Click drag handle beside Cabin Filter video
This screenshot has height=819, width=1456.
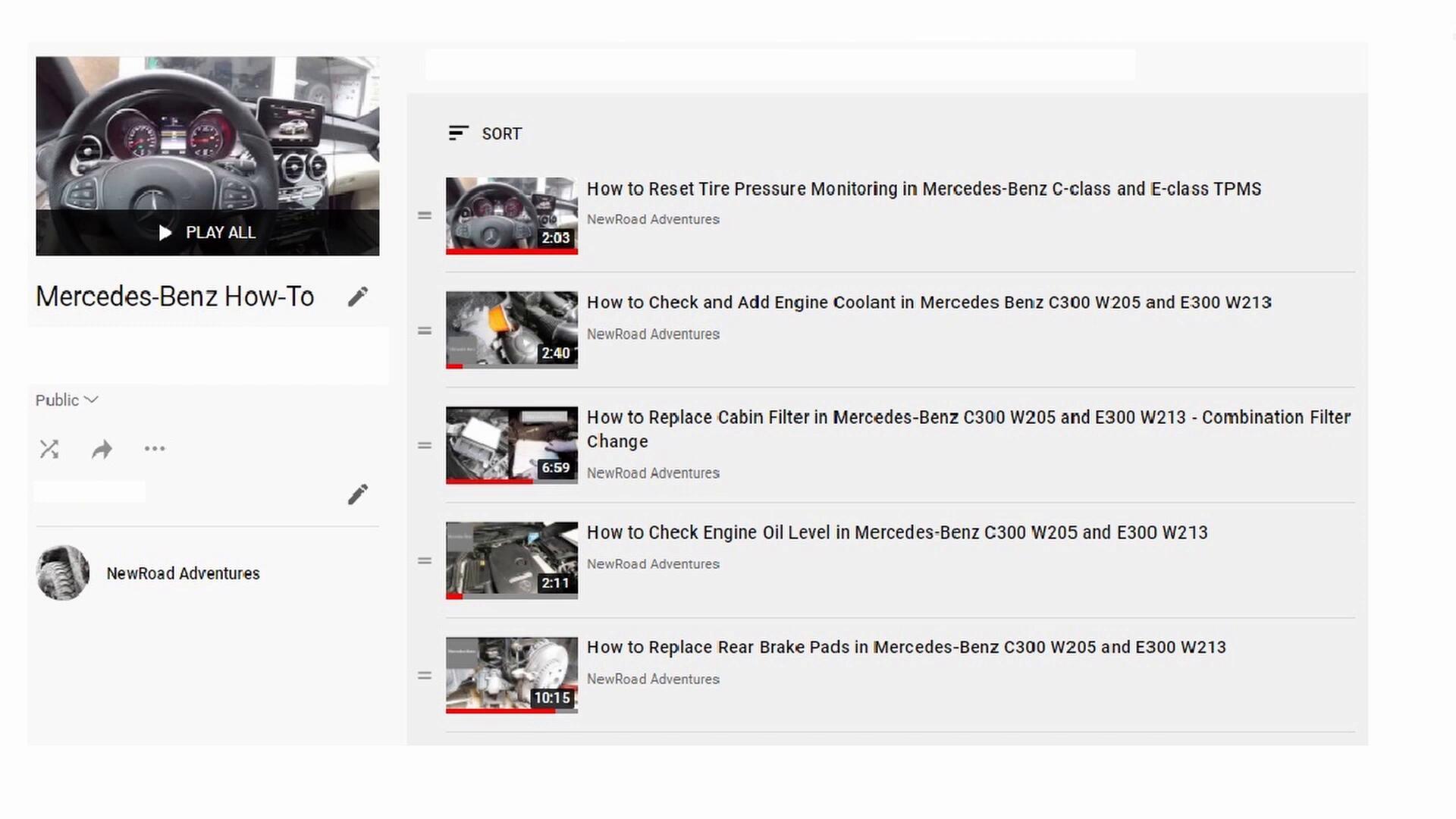click(x=425, y=446)
